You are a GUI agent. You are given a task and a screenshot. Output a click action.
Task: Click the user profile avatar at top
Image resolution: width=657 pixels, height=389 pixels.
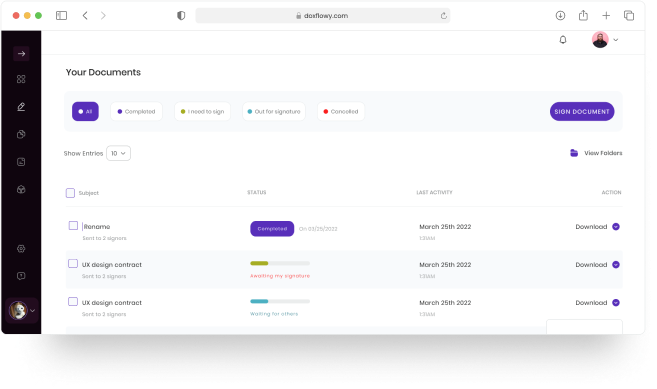tap(600, 40)
